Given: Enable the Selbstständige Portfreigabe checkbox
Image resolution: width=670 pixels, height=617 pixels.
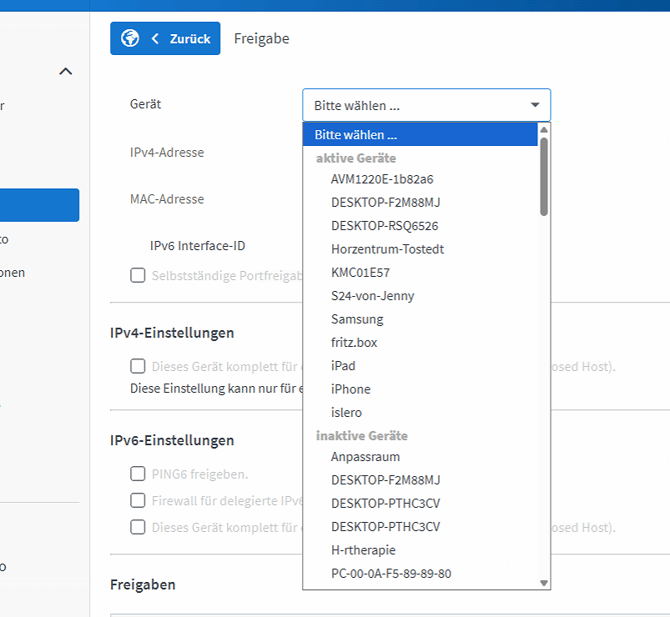Looking at the screenshot, I should [x=138, y=276].
